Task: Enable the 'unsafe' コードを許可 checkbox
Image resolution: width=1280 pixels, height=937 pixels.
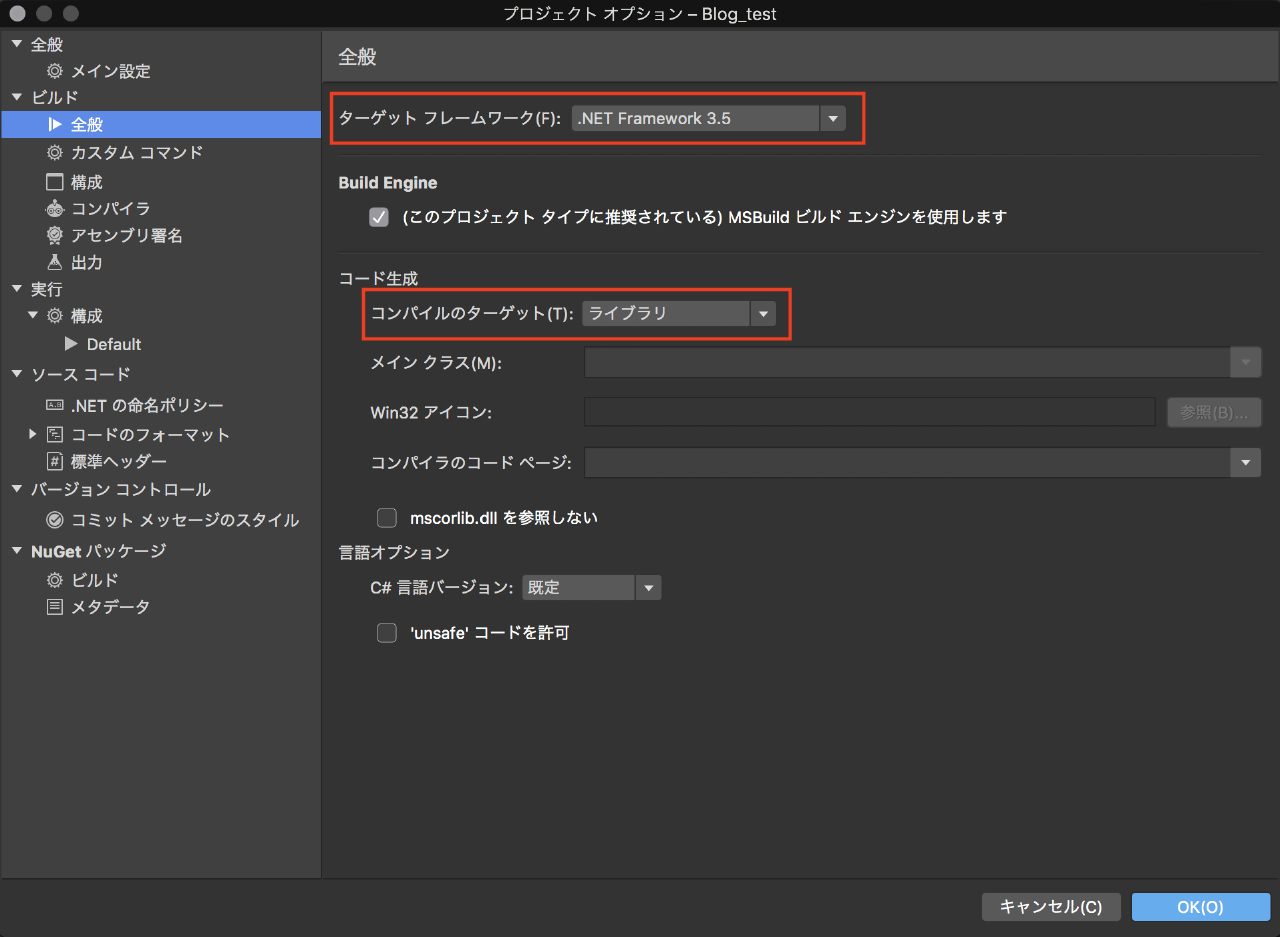Action: tap(387, 632)
